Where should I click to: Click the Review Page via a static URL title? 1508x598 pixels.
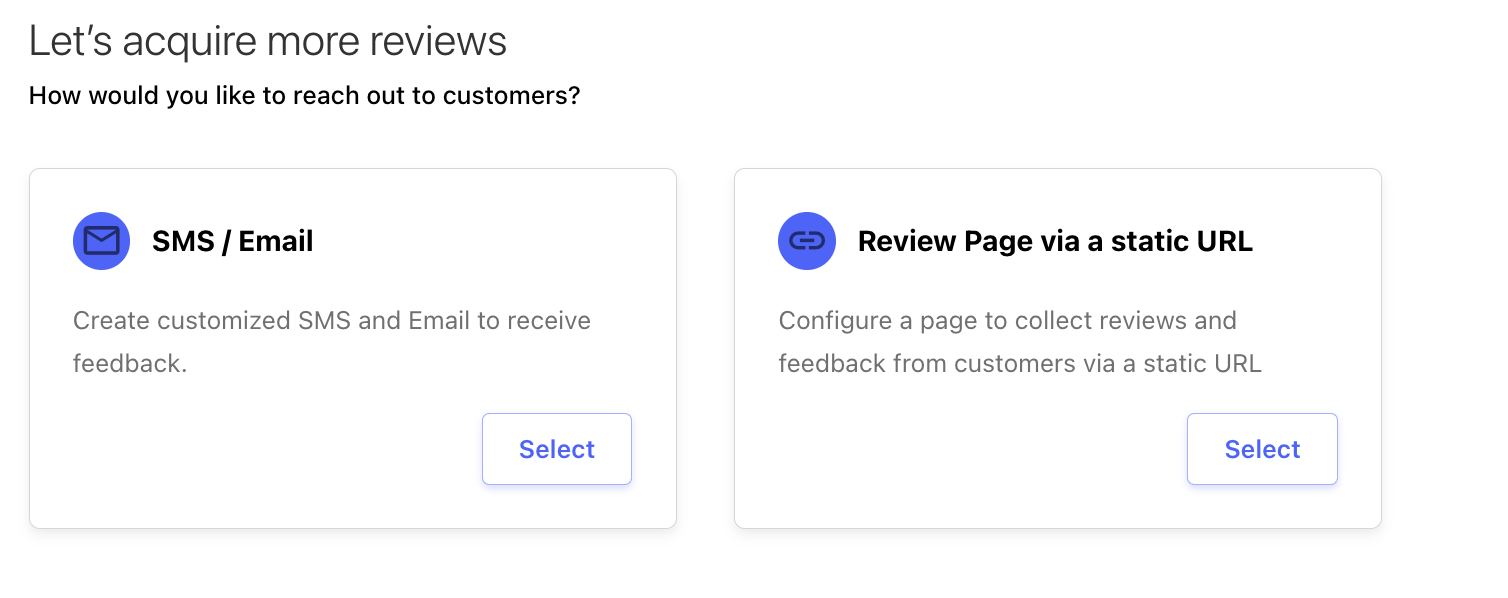1055,241
